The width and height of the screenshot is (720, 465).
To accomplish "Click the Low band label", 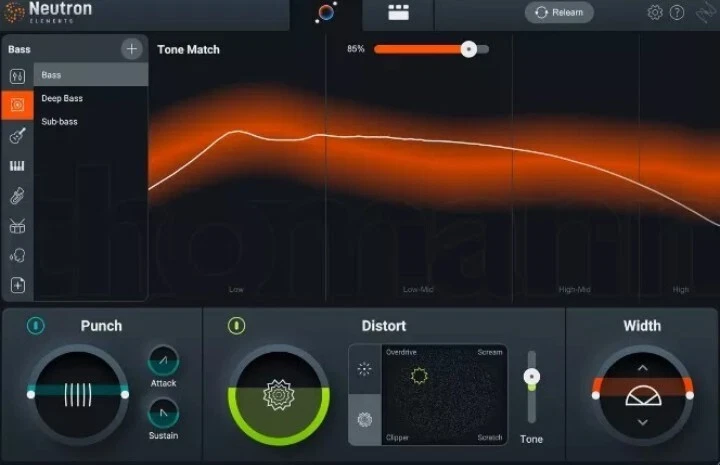I will (x=236, y=289).
